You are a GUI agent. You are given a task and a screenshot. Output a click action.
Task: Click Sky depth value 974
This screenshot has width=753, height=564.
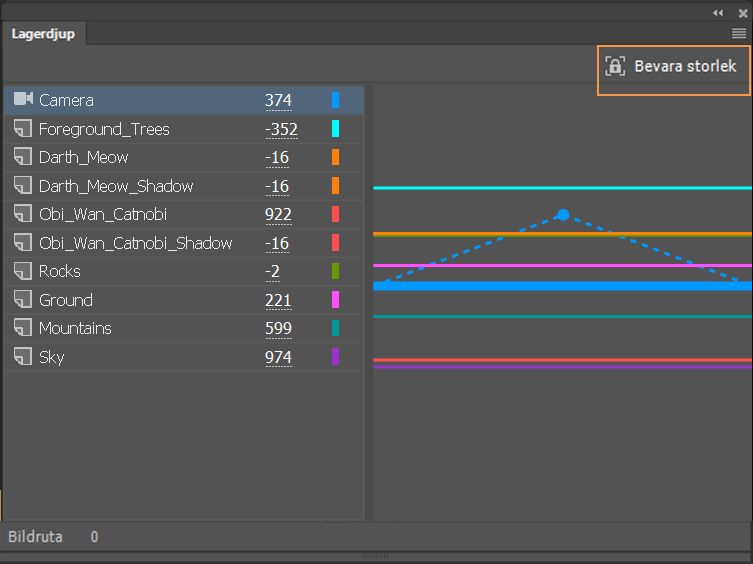(278, 357)
